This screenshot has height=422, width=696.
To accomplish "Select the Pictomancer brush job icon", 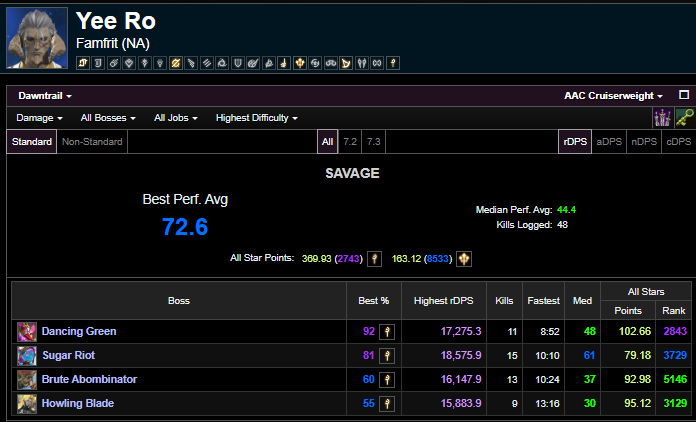I will coord(253,63).
